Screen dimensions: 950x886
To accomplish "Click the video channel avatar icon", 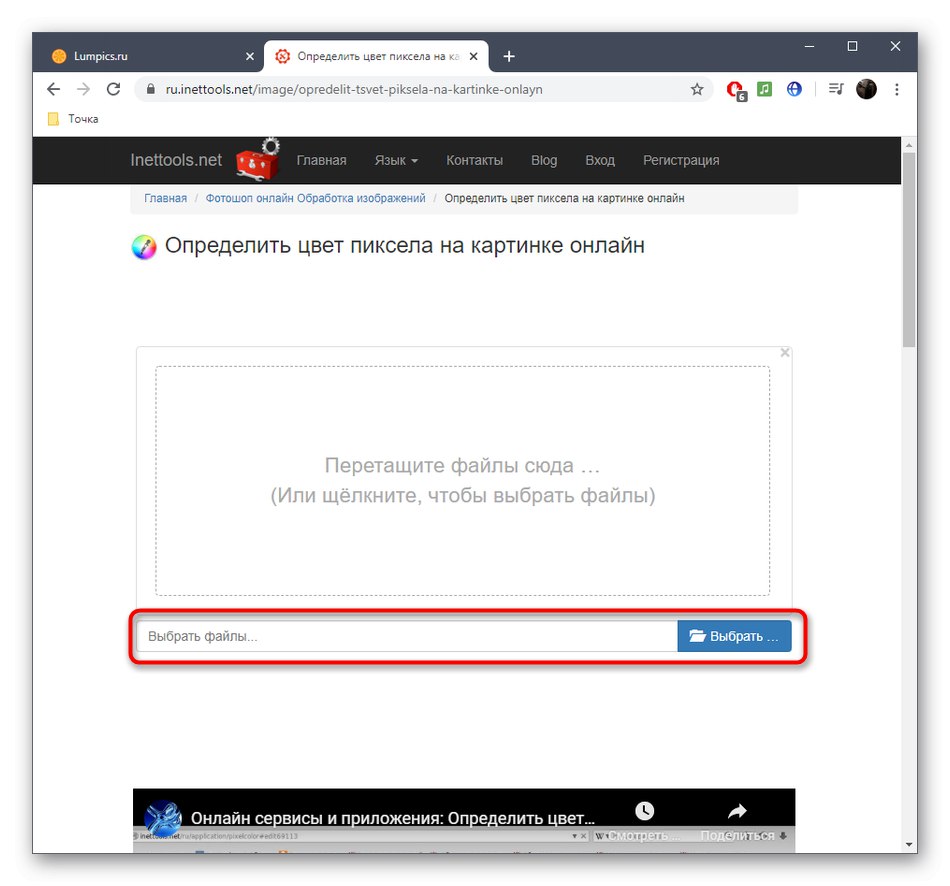I will (x=163, y=818).
